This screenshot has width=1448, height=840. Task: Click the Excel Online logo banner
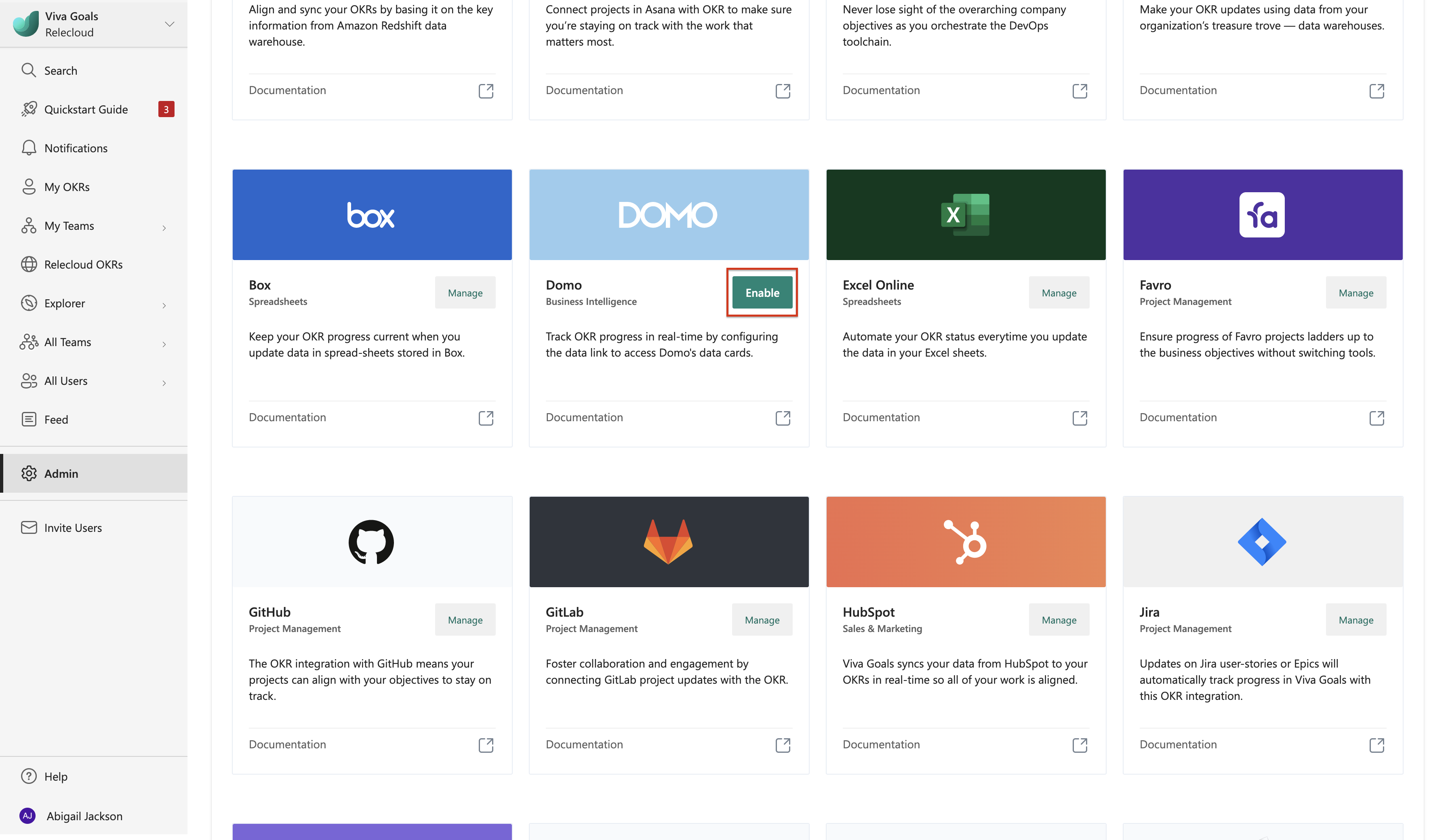coord(965,214)
